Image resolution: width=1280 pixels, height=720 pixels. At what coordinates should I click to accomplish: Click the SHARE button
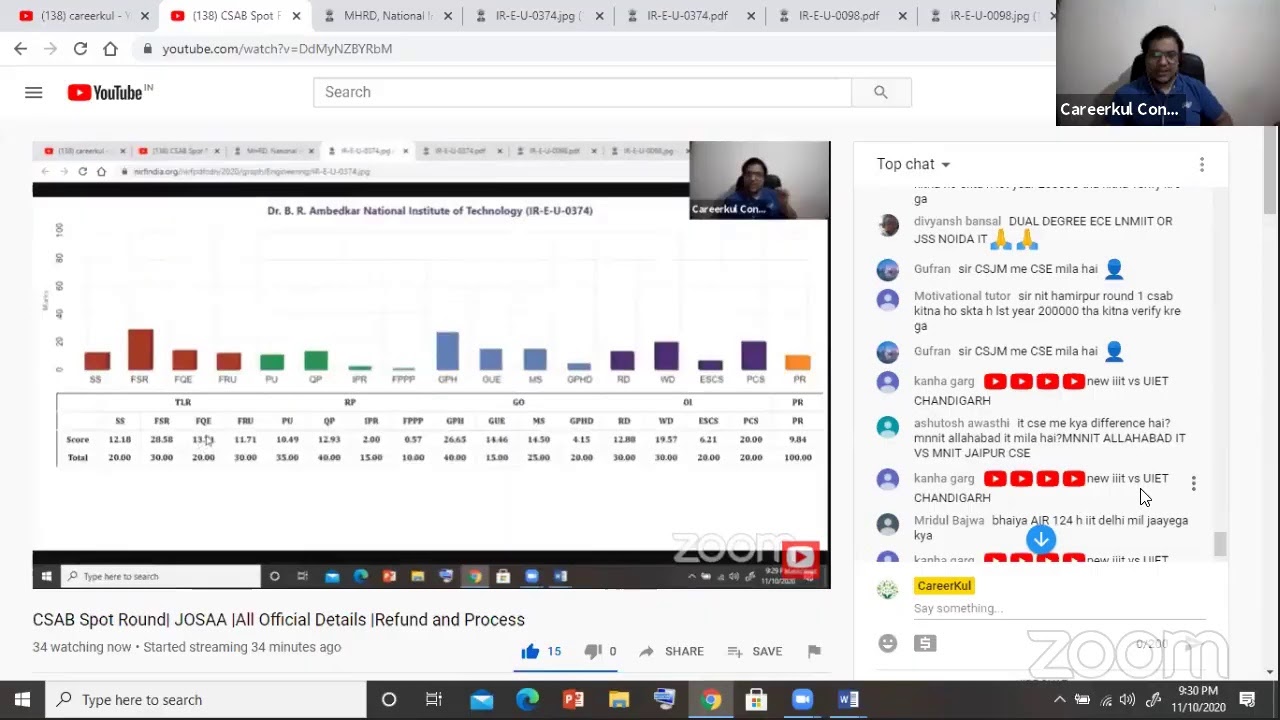[671, 651]
